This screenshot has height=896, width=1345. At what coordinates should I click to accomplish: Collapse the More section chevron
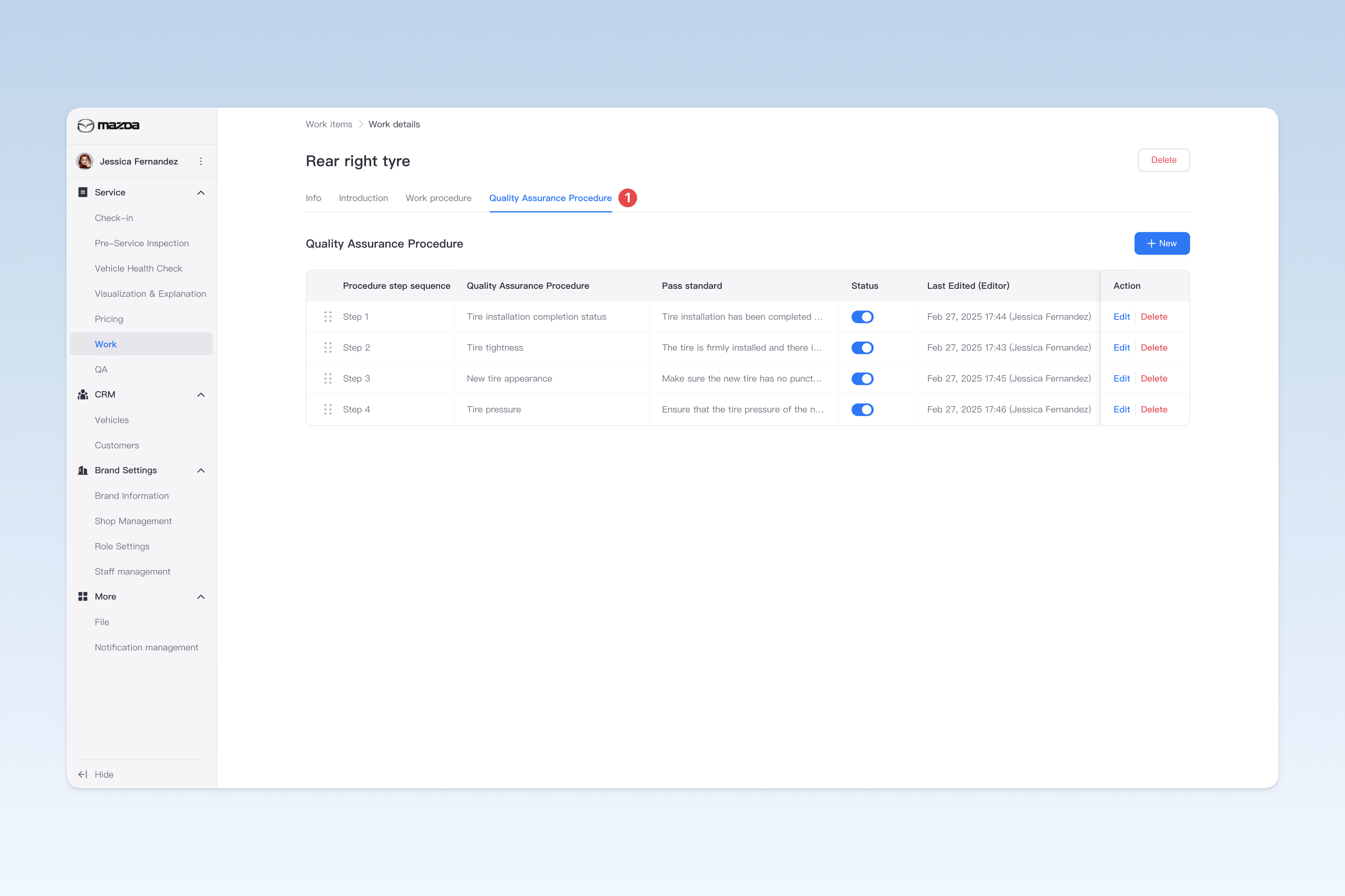tap(201, 597)
